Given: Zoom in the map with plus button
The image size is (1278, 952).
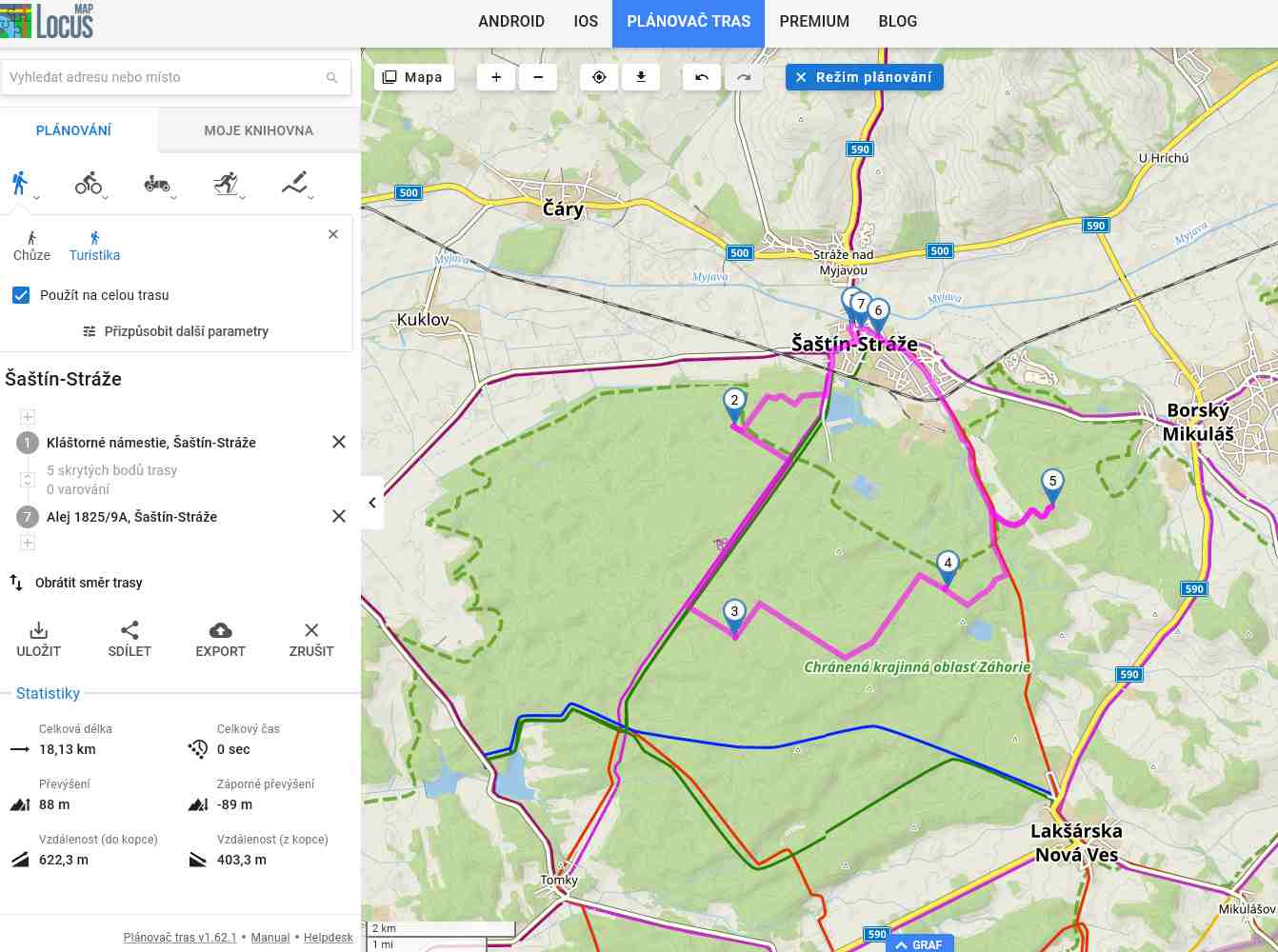Looking at the screenshot, I should (x=496, y=77).
